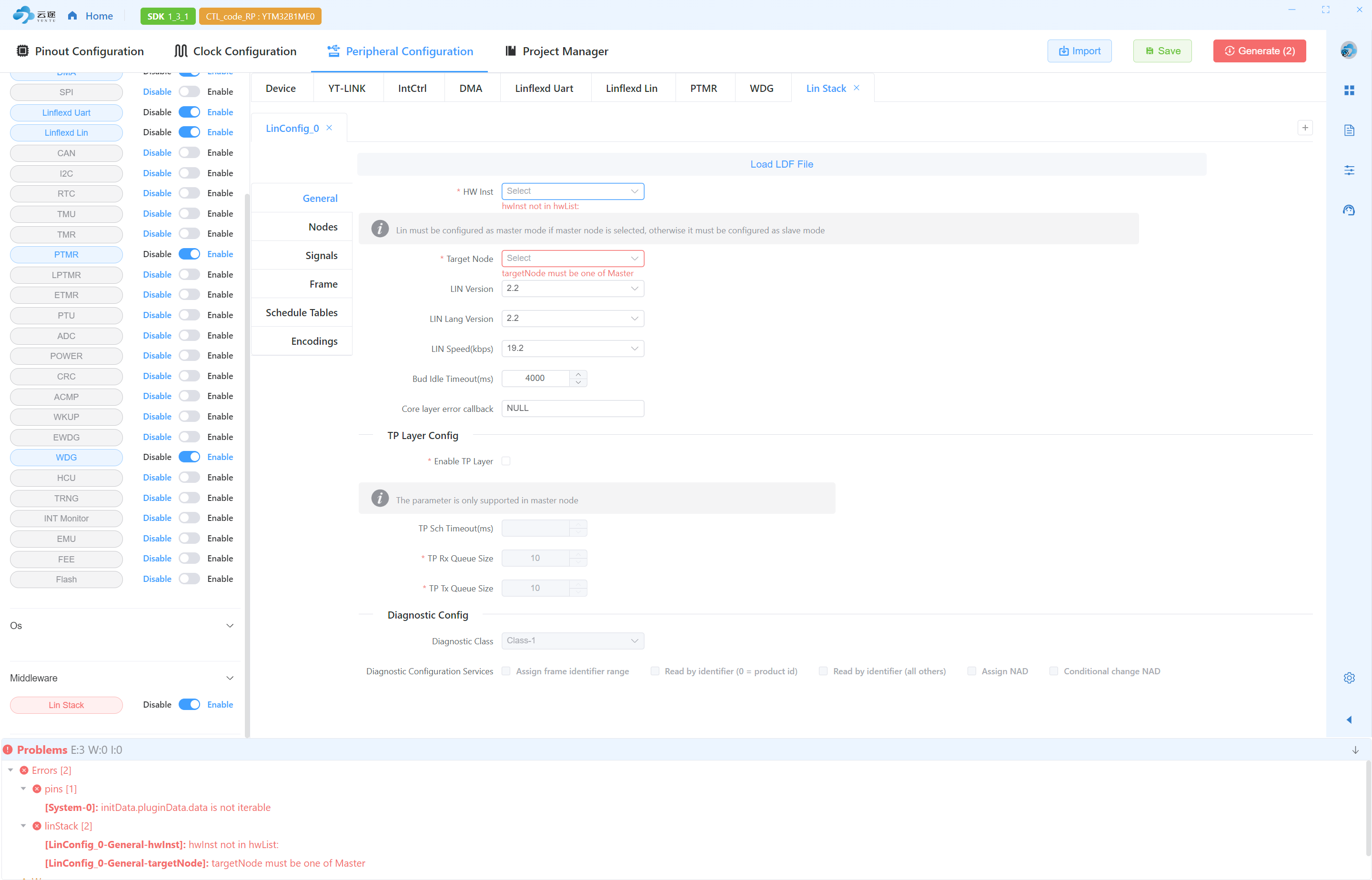The width and height of the screenshot is (1372, 880).
Task: Add new Lin config with plus icon
Action: pyautogui.click(x=1305, y=128)
